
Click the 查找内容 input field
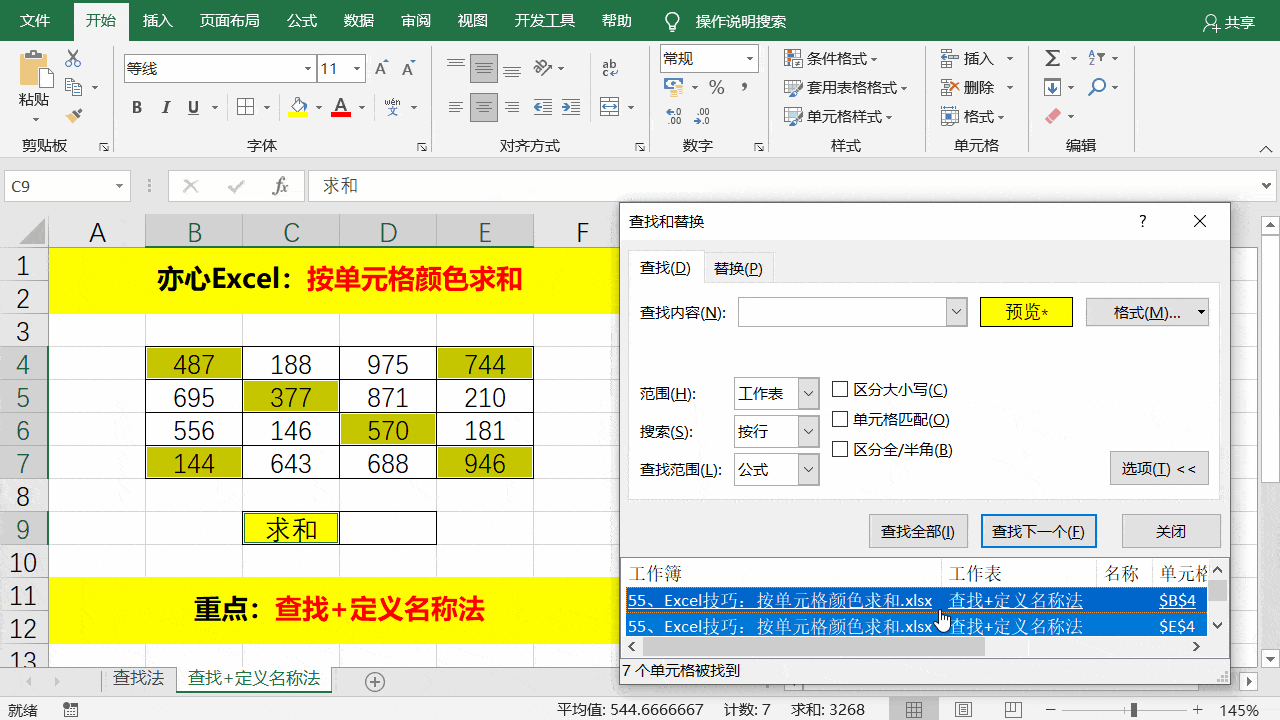(845, 311)
